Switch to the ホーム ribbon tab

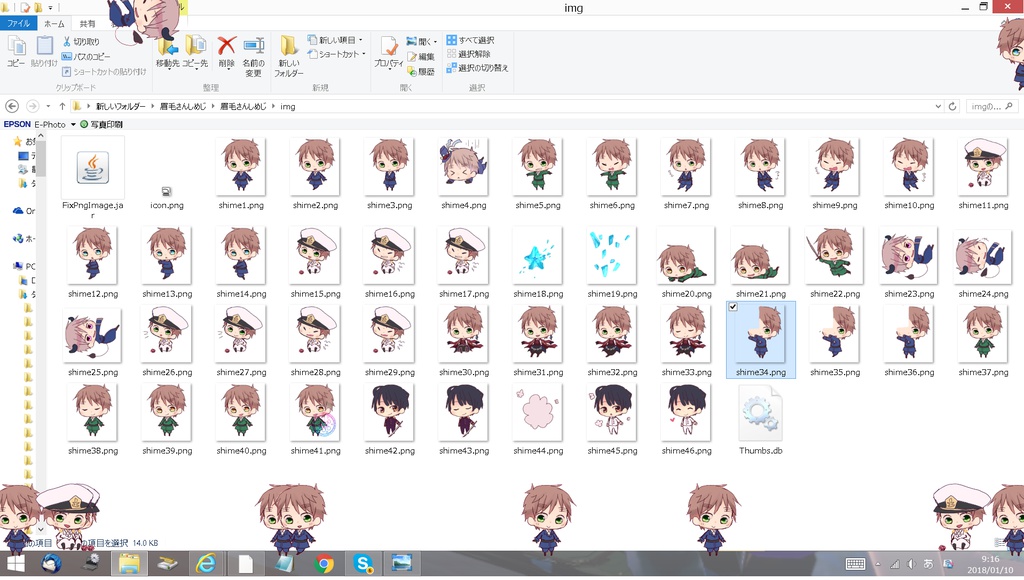(x=54, y=24)
